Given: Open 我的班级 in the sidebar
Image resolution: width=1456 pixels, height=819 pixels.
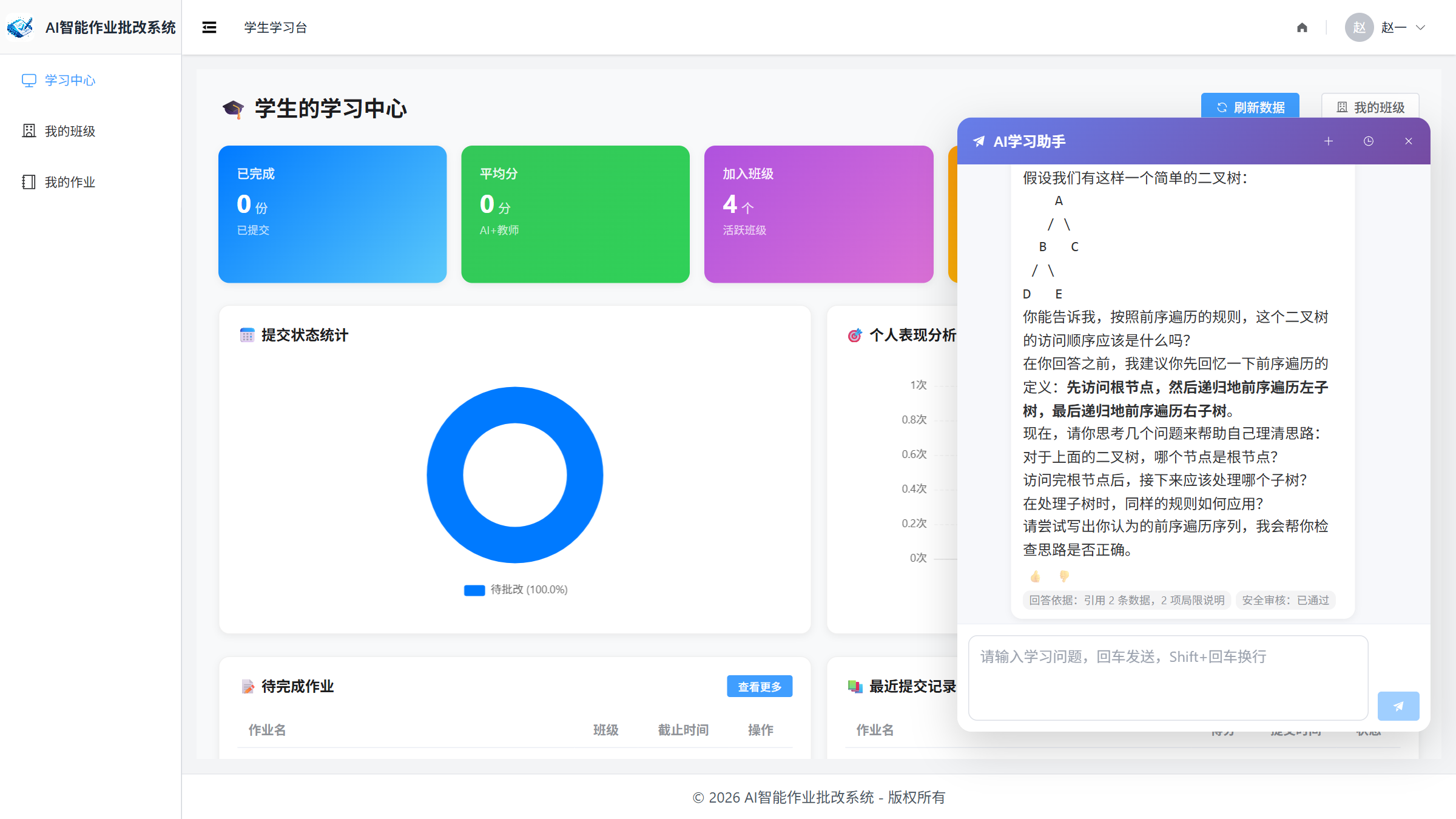Looking at the screenshot, I should pyautogui.click(x=91, y=131).
